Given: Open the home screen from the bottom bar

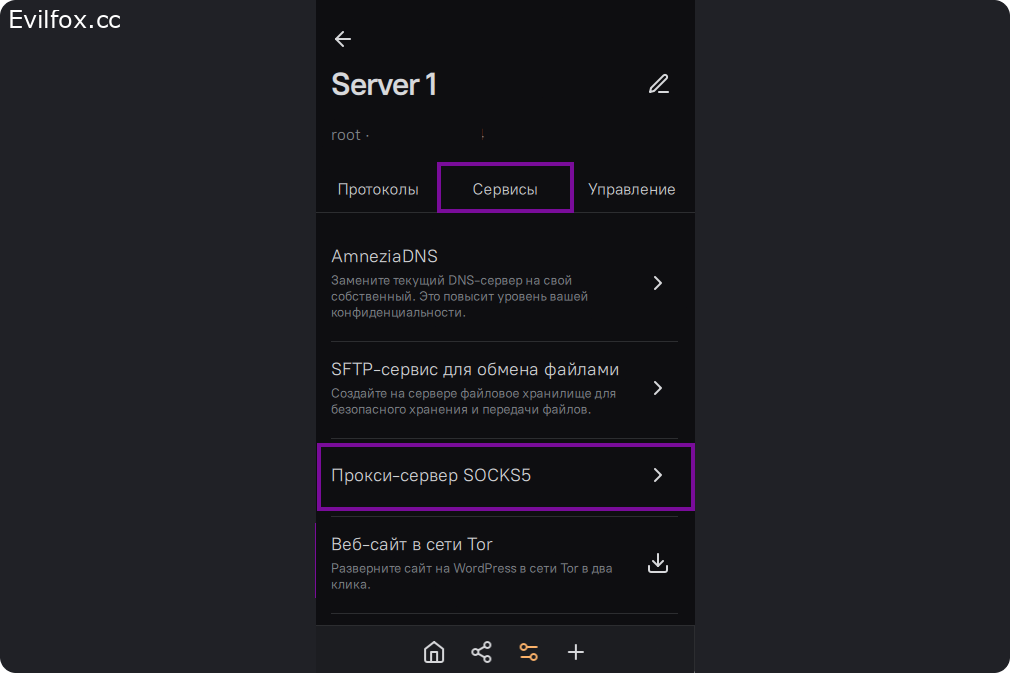Looking at the screenshot, I should point(434,653).
